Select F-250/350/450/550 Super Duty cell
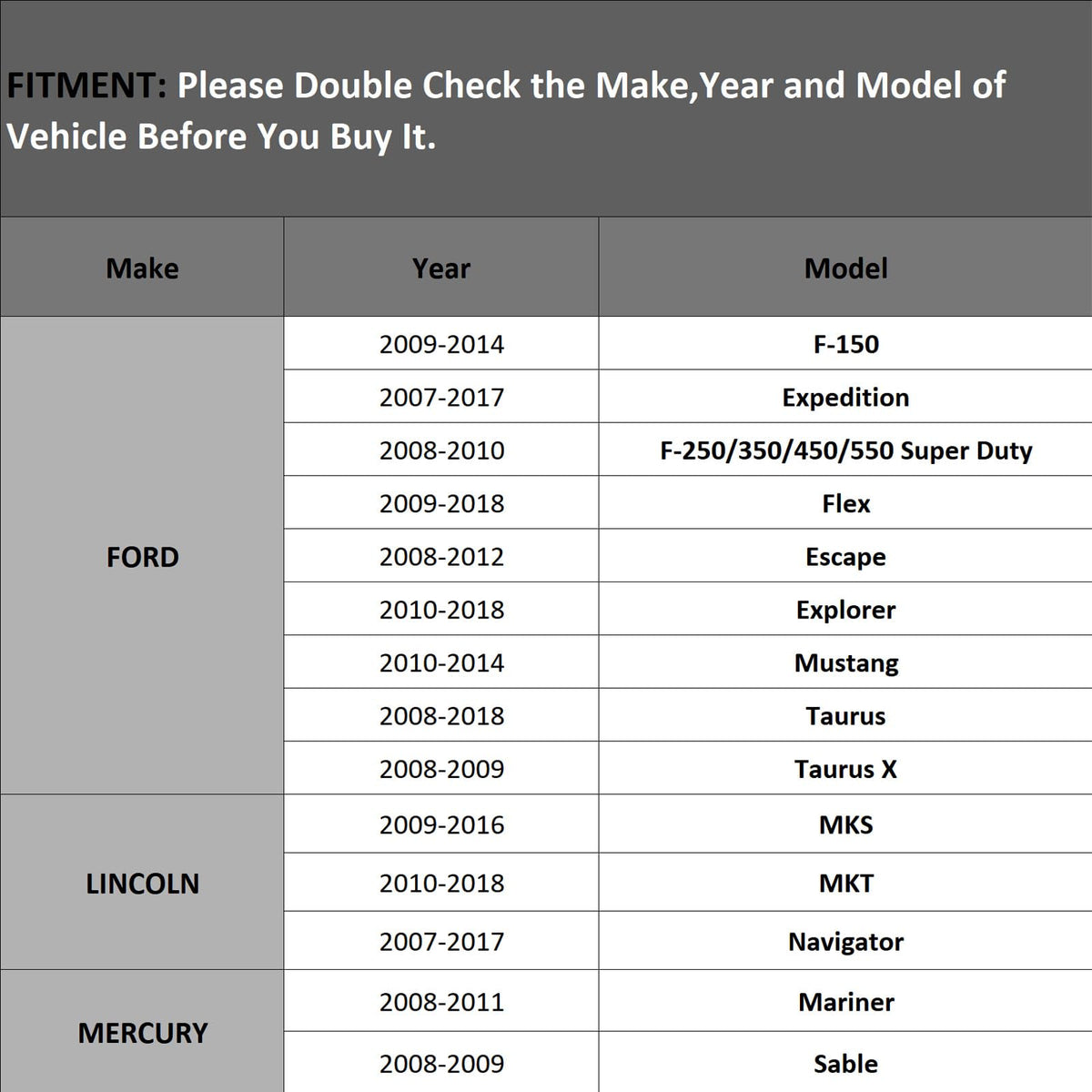The width and height of the screenshot is (1092, 1092). coord(845,450)
